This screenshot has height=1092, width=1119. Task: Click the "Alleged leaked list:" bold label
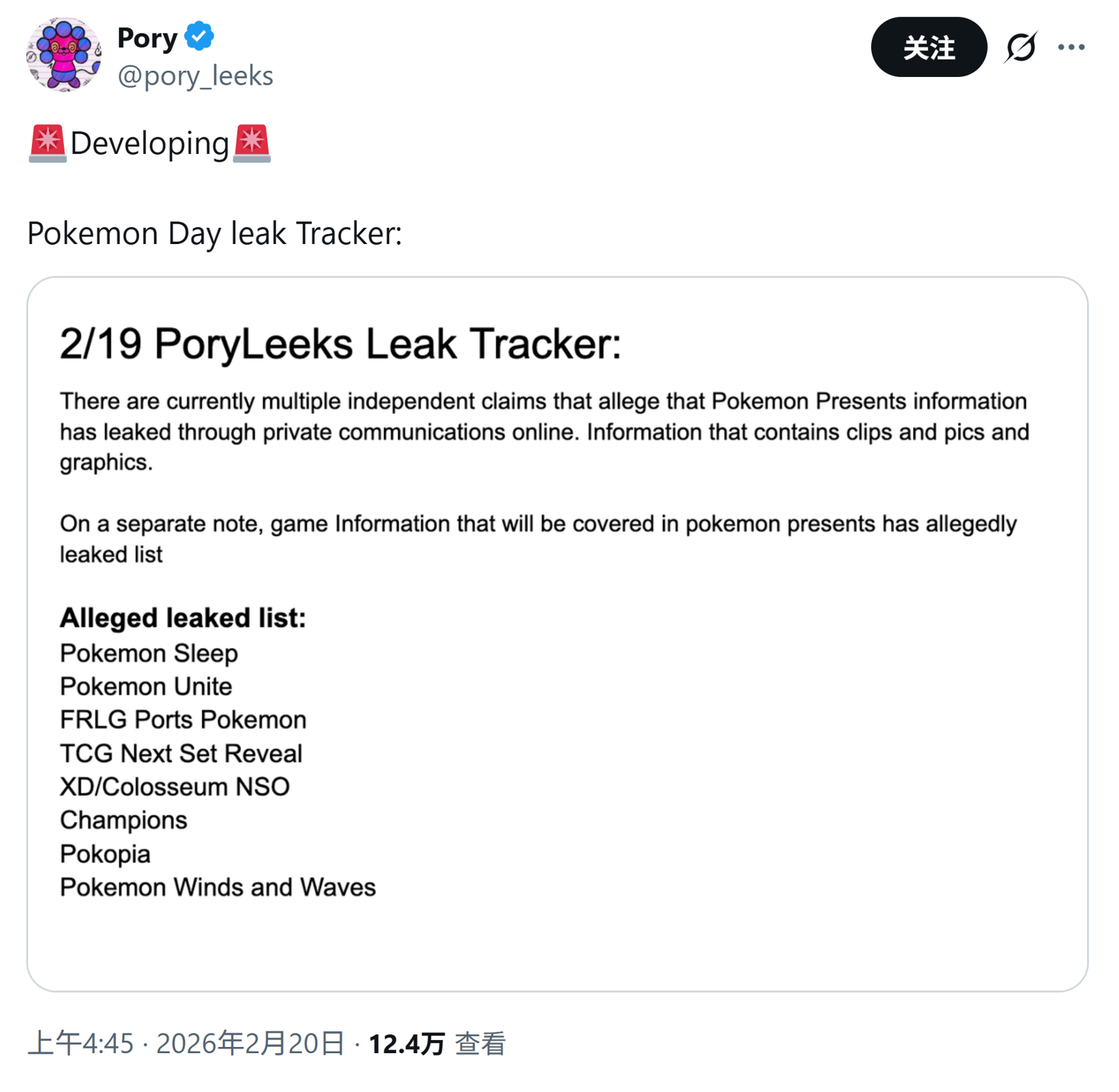pyautogui.click(x=183, y=618)
